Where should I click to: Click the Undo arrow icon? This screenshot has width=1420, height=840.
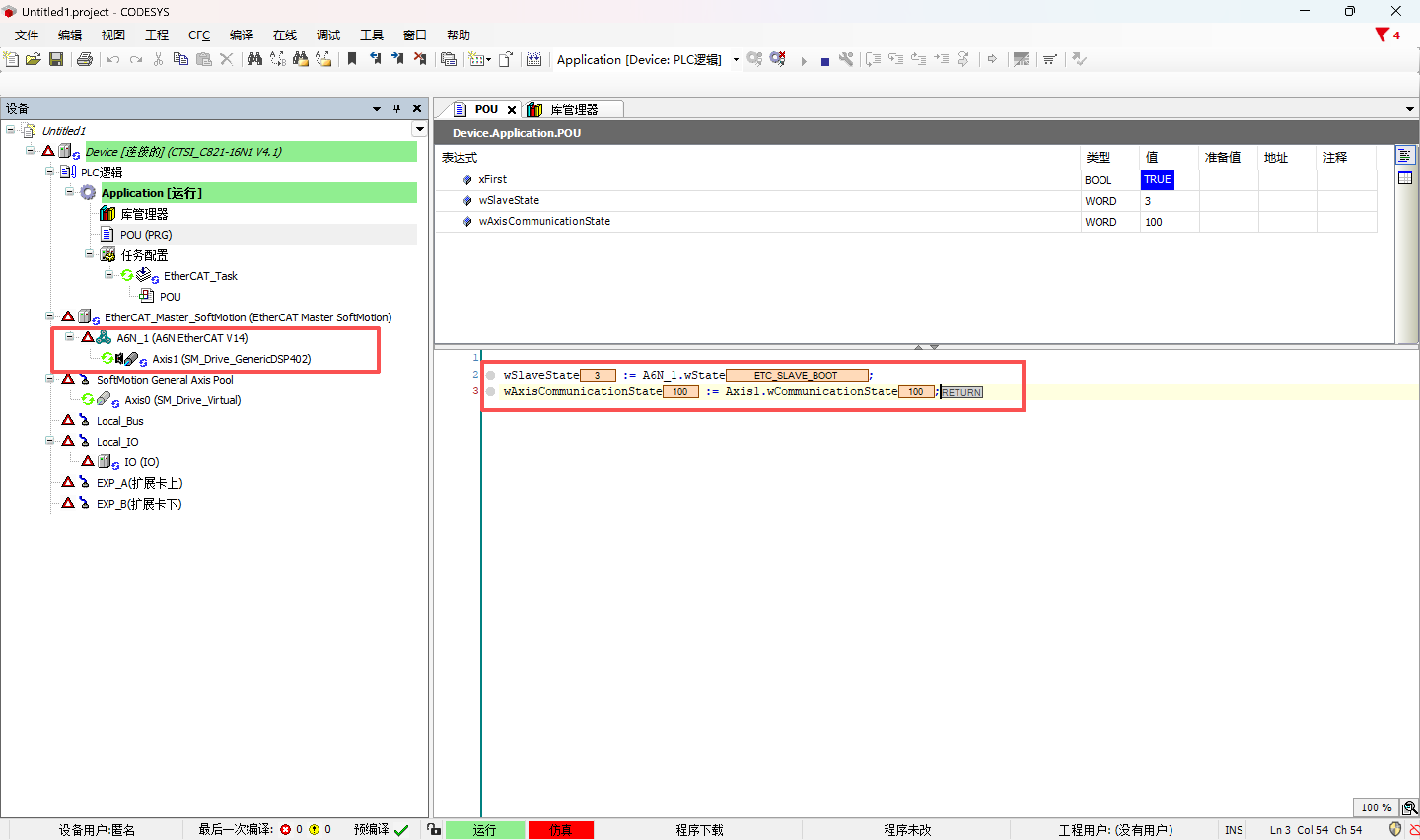113,60
